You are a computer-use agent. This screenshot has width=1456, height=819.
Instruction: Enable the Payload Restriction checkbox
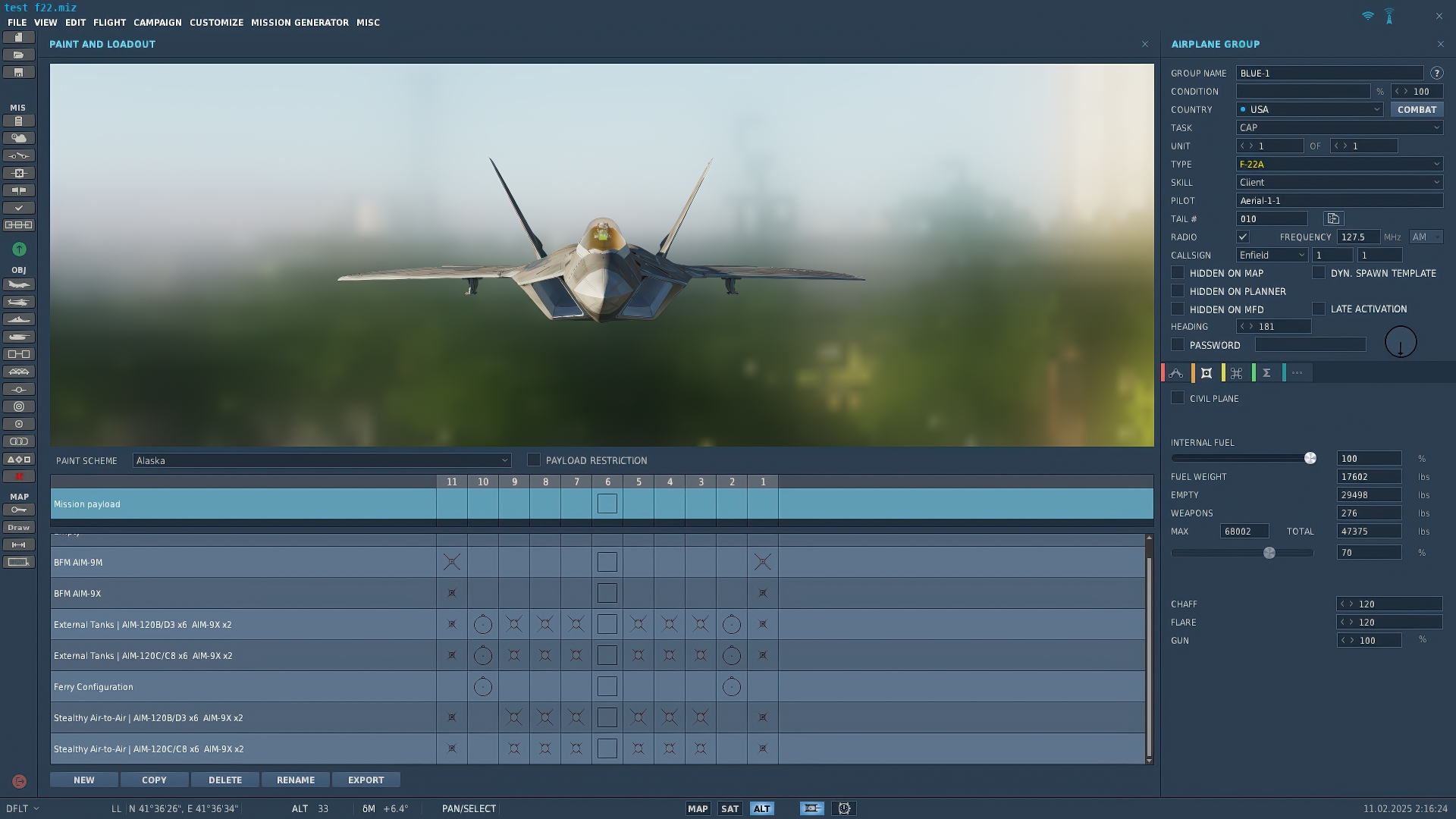click(x=534, y=460)
